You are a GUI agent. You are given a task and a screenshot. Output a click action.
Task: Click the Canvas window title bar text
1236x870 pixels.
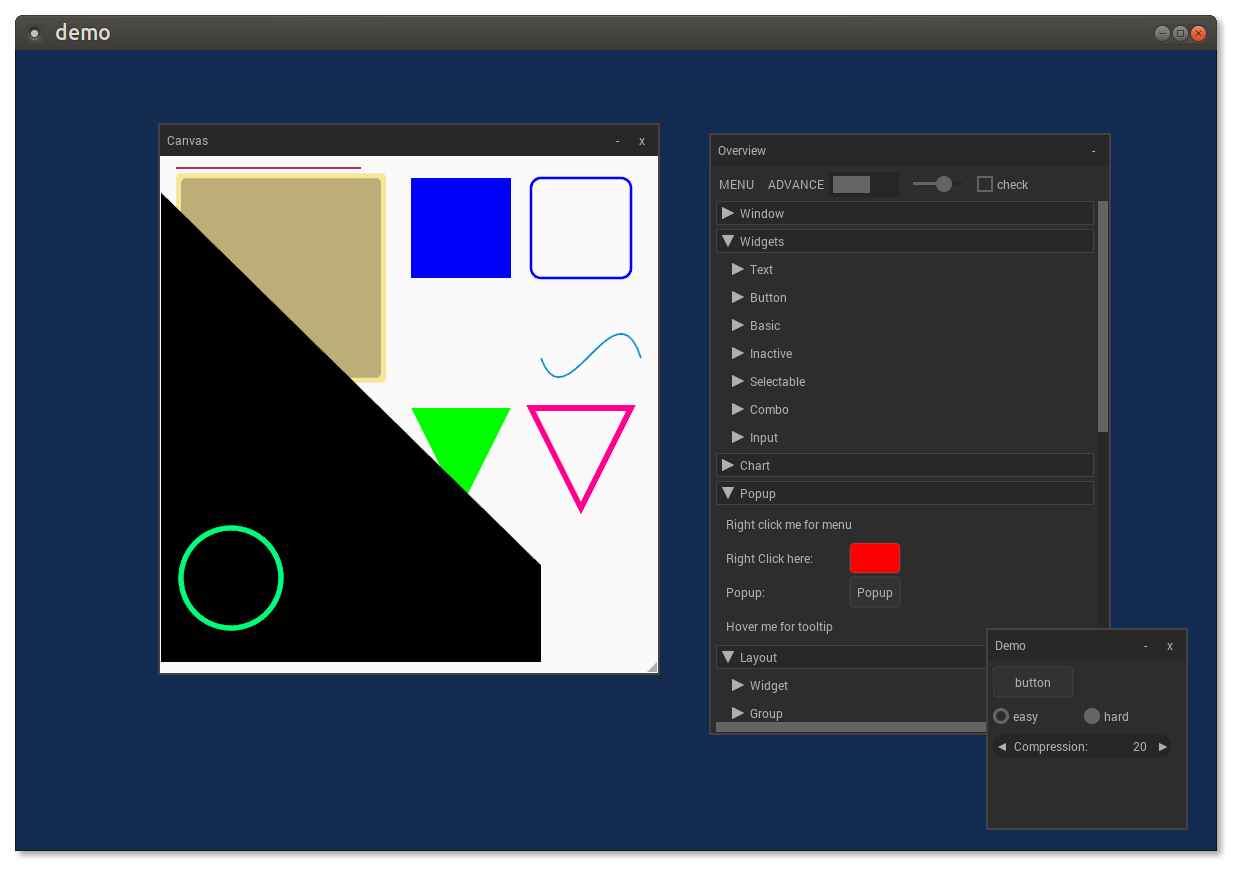(187, 141)
